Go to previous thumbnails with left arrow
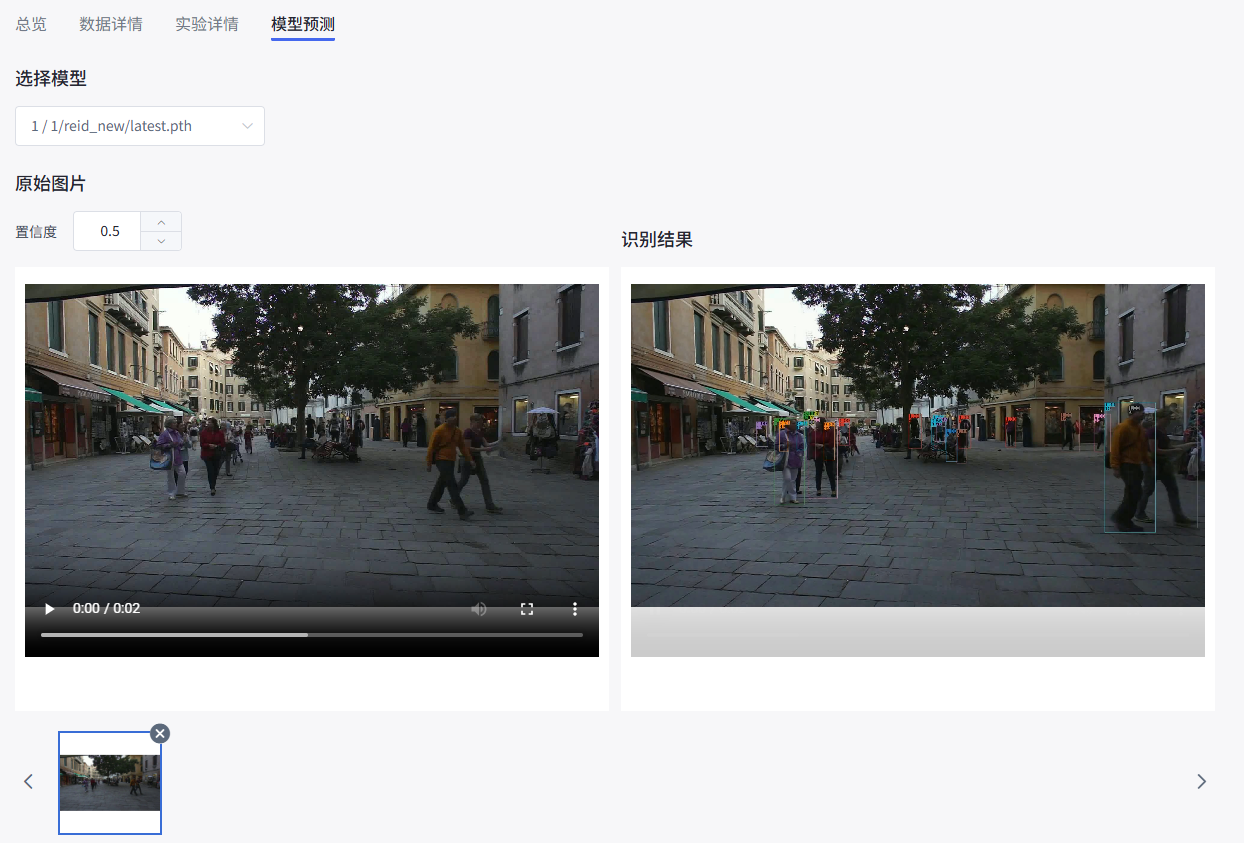1244x843 pixels. (29, 781)
